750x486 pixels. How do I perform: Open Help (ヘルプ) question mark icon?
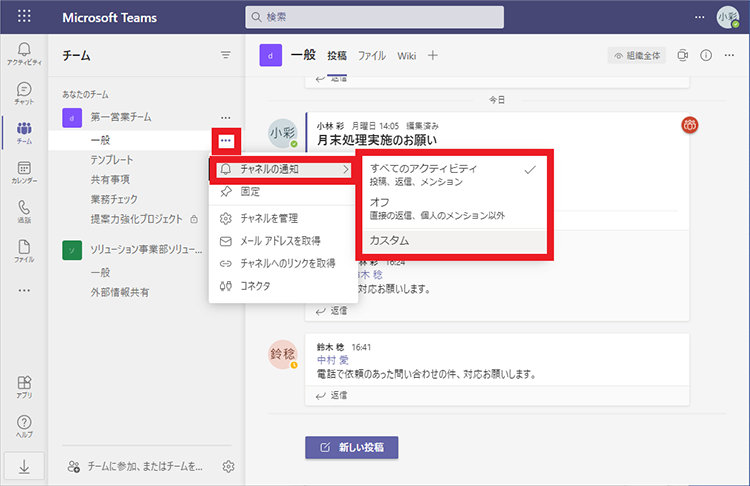[x=24, y=427]
